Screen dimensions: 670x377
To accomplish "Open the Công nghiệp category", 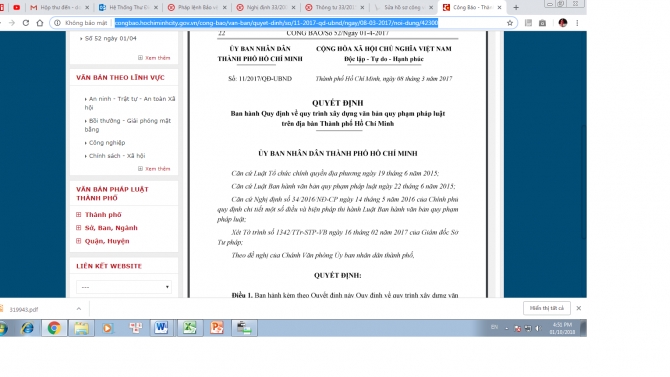I will 107,143.
